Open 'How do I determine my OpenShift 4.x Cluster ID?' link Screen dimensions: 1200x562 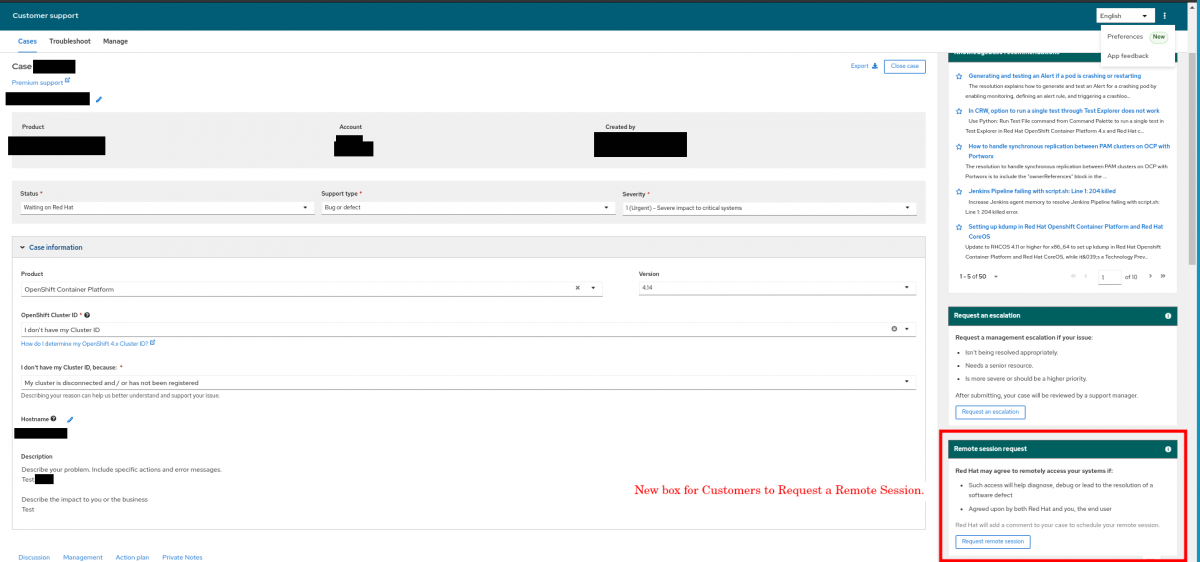coord(84,343)
